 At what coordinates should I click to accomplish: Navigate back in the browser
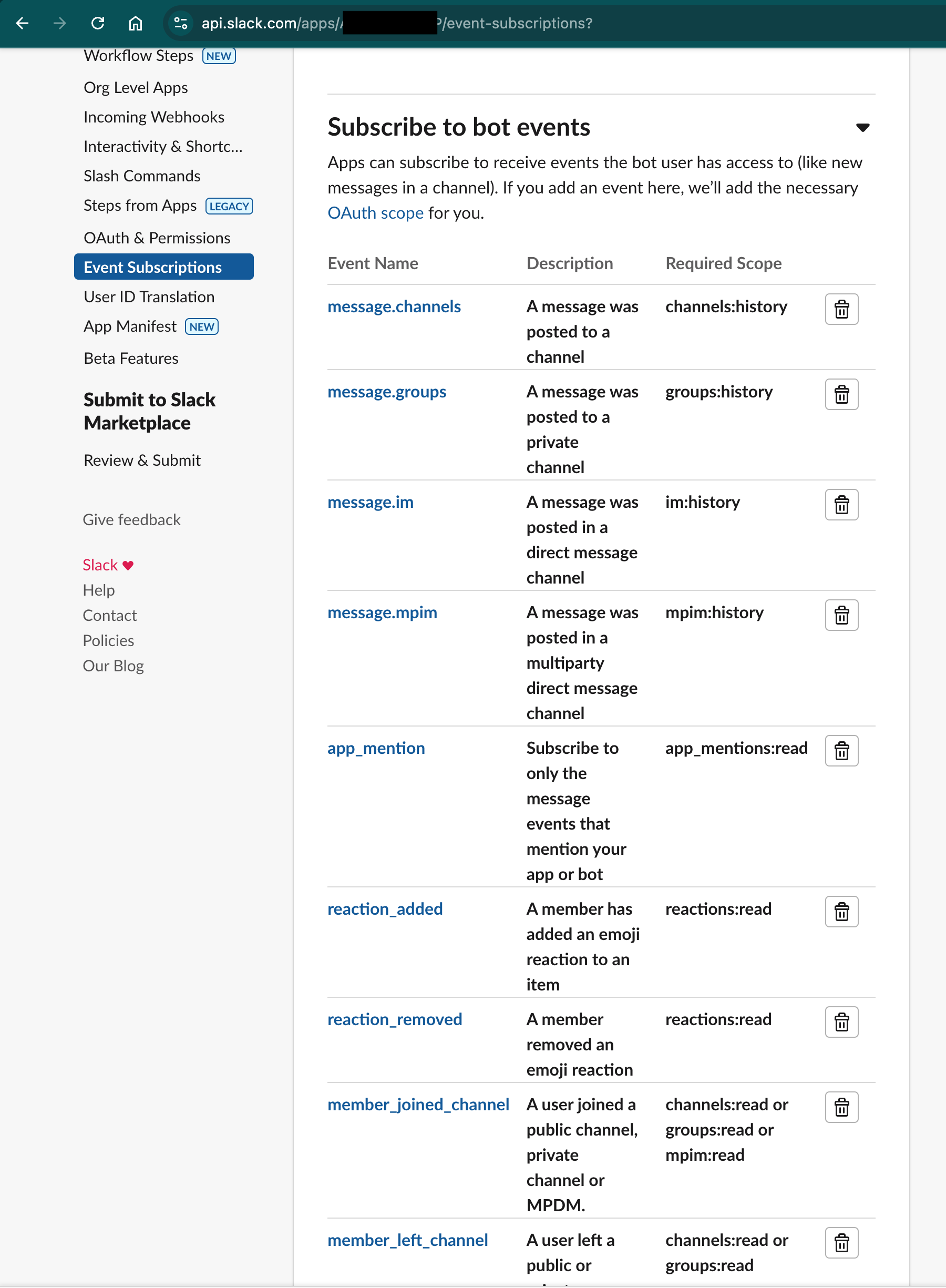click(x=22, y=24)
